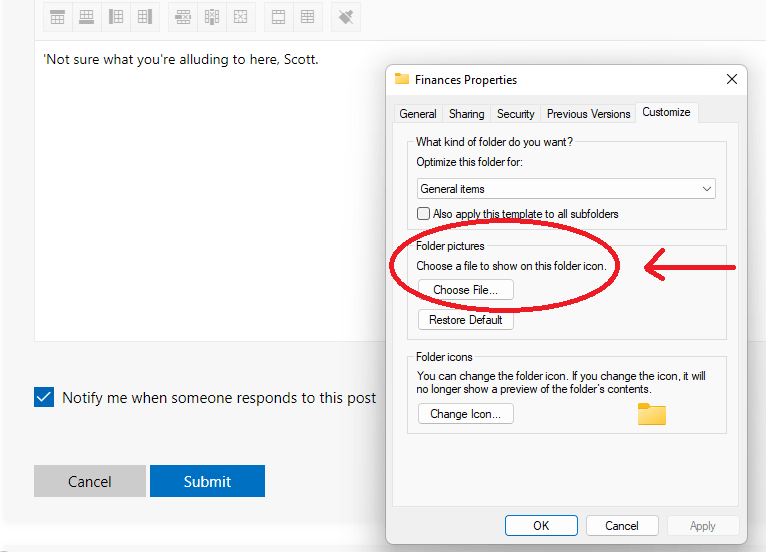Expand the Optimize this folder for dropdown
Viewport: 766px width, 552px height.
coord(566,189)
